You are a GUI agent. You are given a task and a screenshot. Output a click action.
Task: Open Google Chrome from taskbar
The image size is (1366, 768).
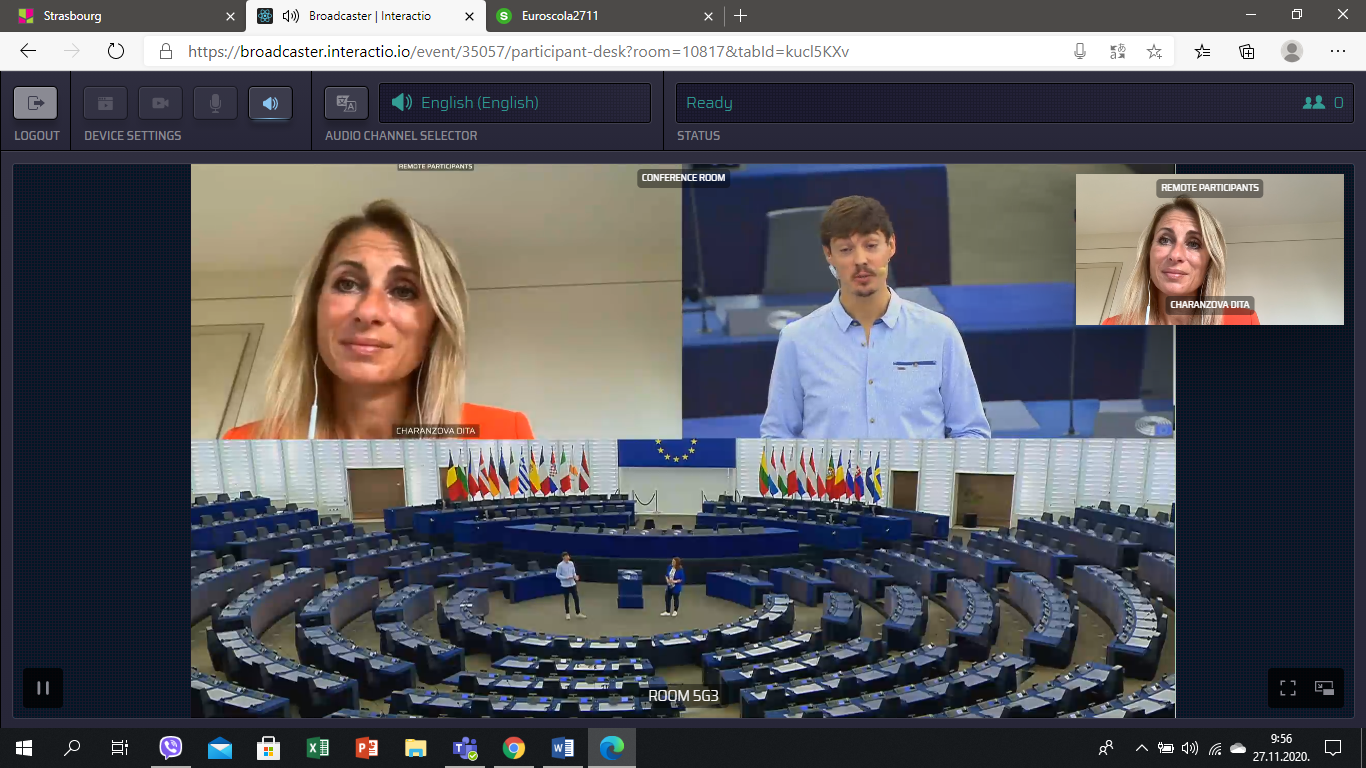(x=514, y=748)
